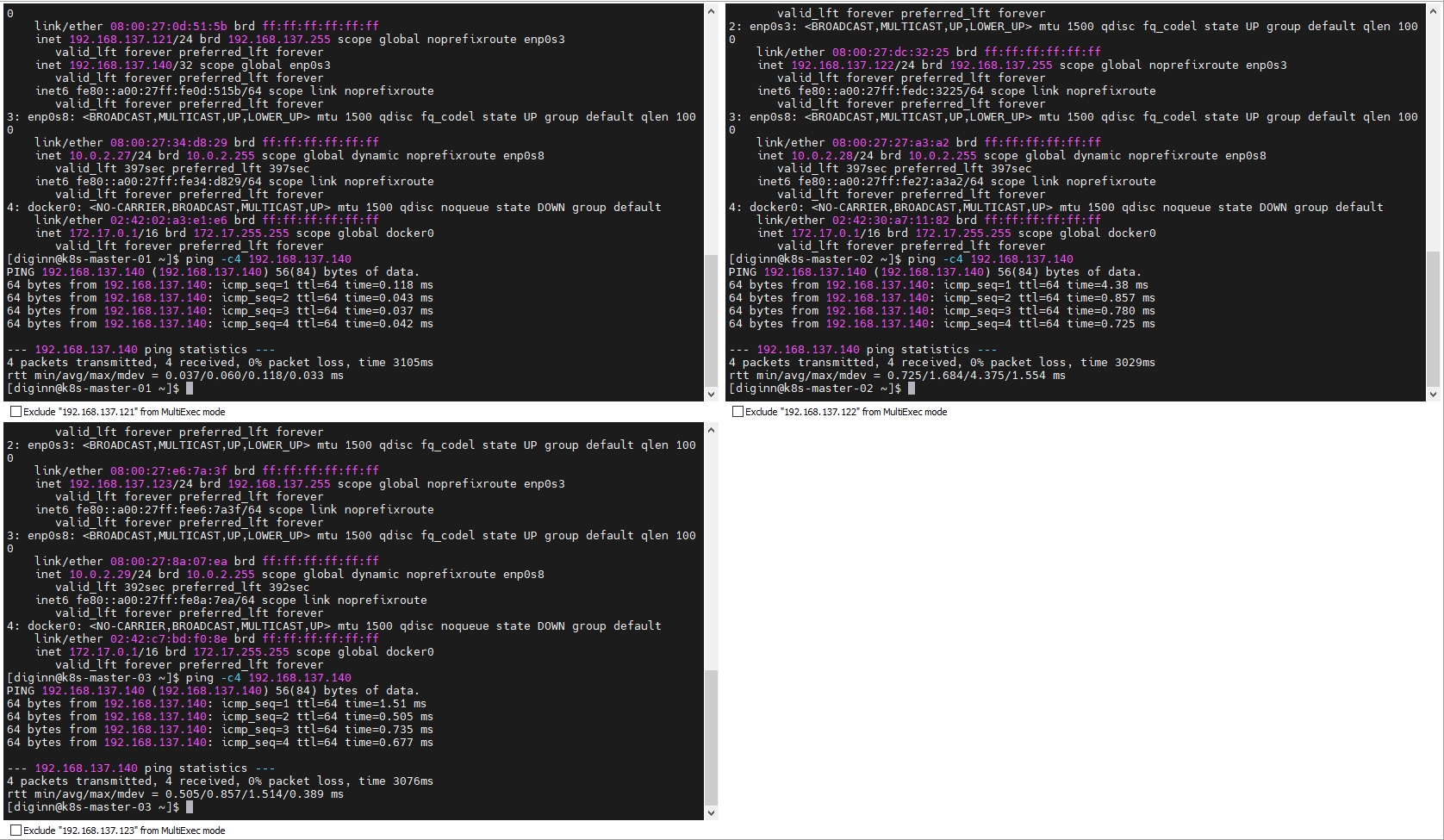Image resolution: width=1444 pixels, height=840 pixels.
Task: Page up via k8s-master-01 scrollbar track
Action: coord(711,129)
